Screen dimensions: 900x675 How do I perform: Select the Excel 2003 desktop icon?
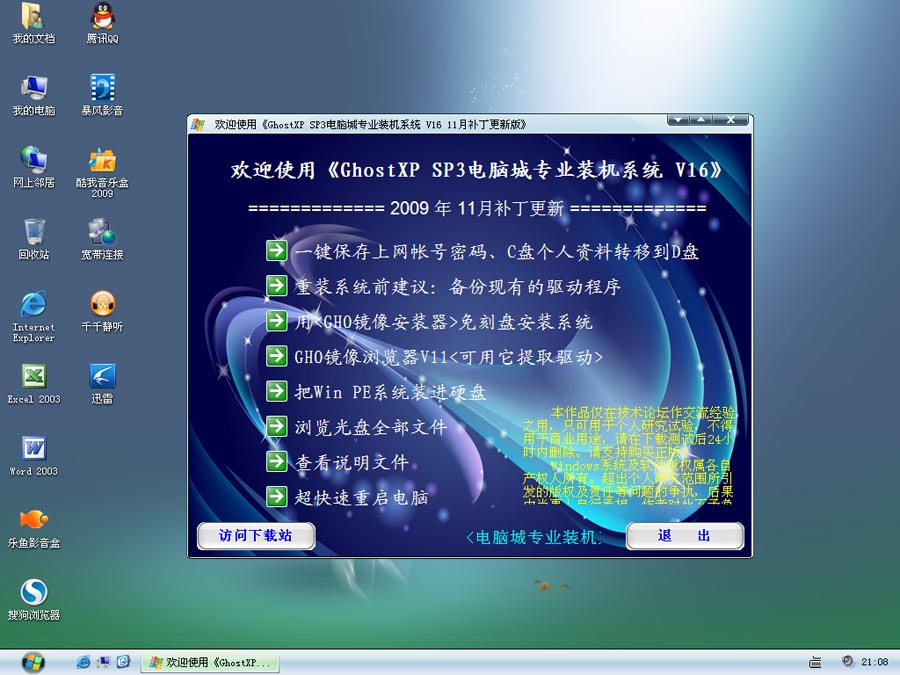pos(33,384)
